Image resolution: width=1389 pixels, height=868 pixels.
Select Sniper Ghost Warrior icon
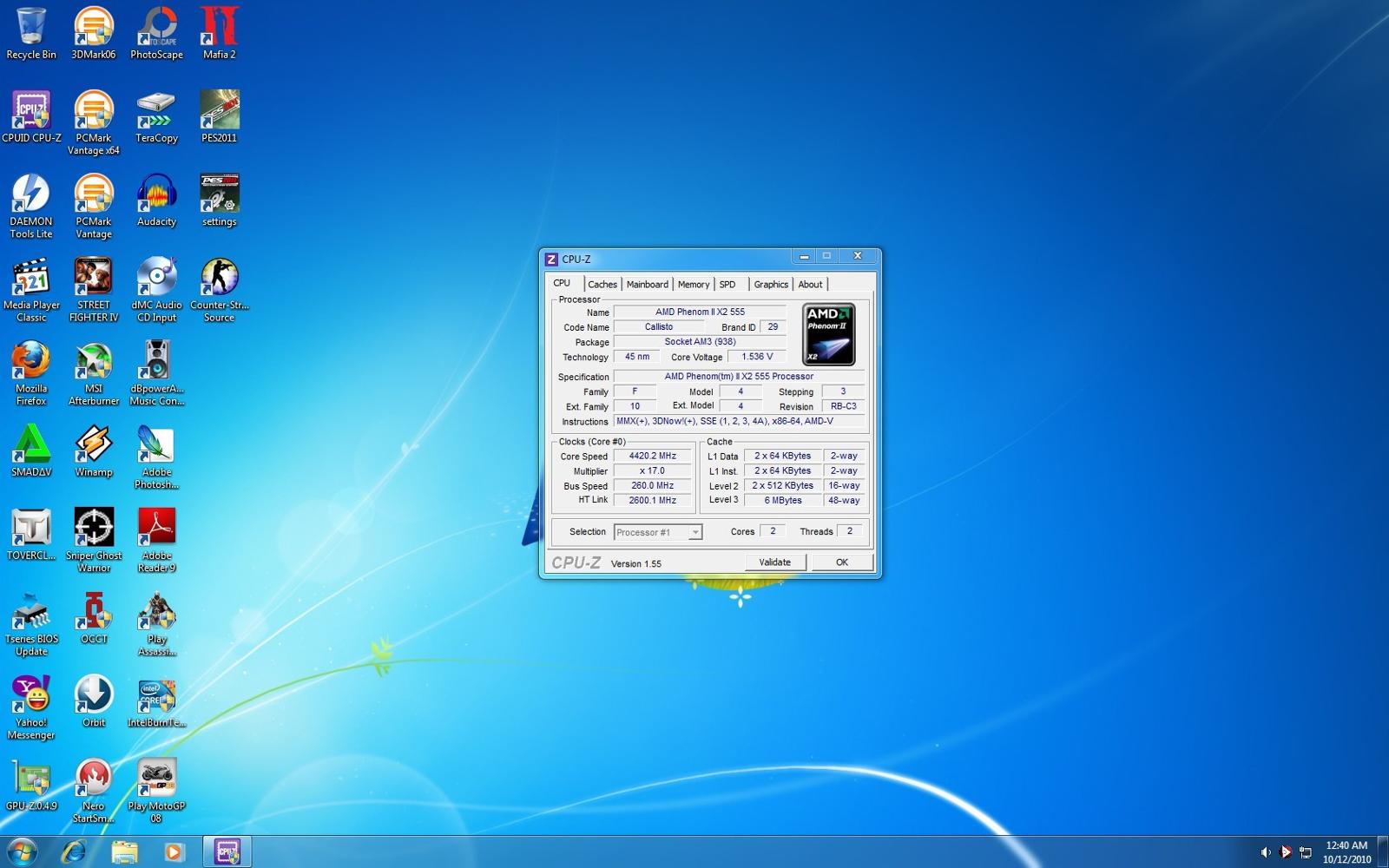click(x=94, y=540)
